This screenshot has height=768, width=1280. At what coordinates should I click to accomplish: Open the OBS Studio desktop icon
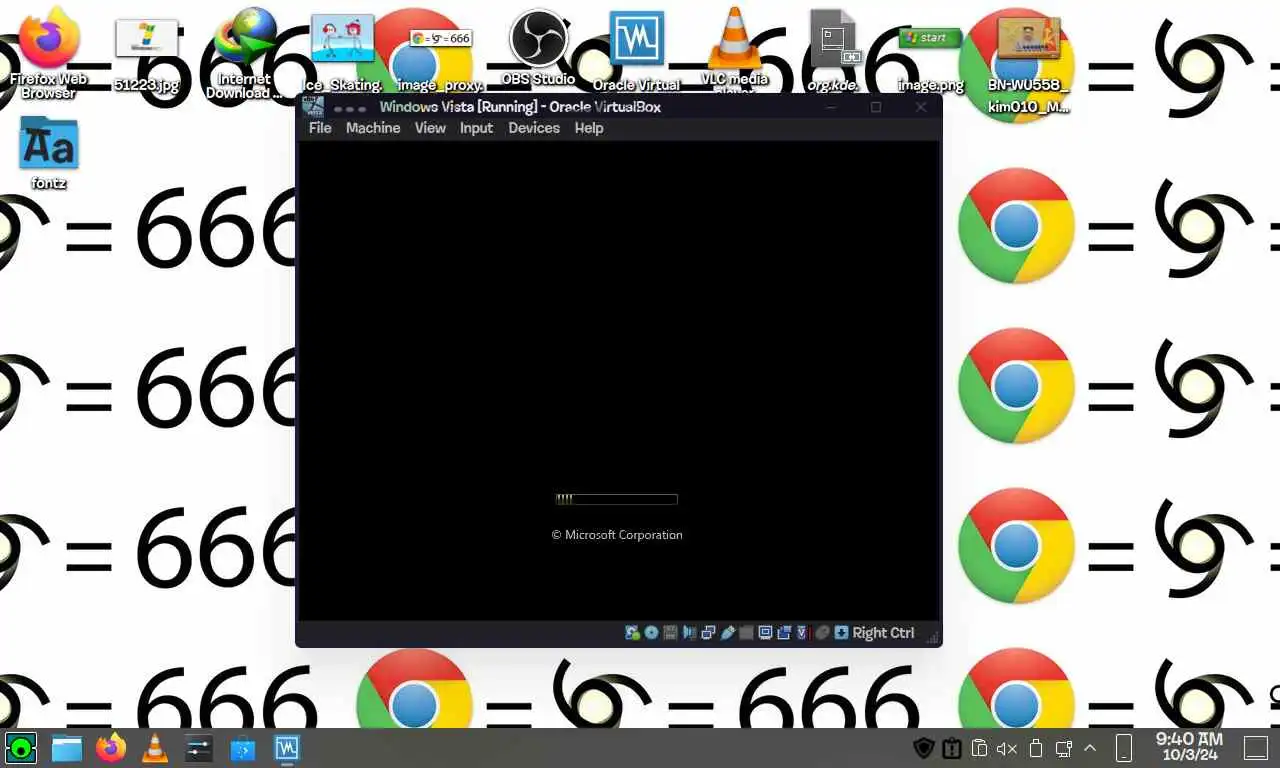coord(538,48)
